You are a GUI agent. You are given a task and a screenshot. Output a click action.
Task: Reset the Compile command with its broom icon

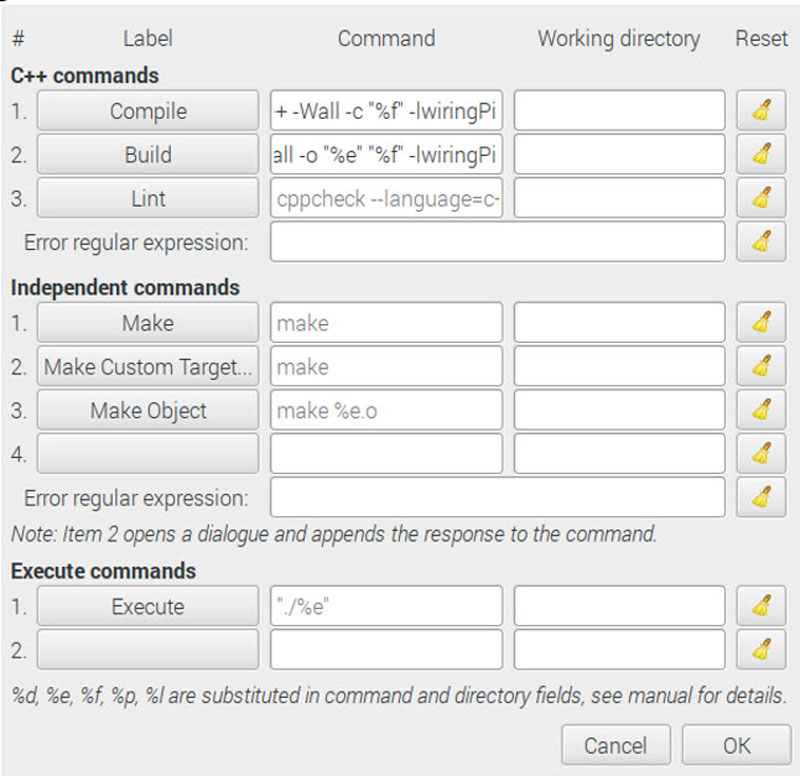pyautogui.click(x=761, y=110)
